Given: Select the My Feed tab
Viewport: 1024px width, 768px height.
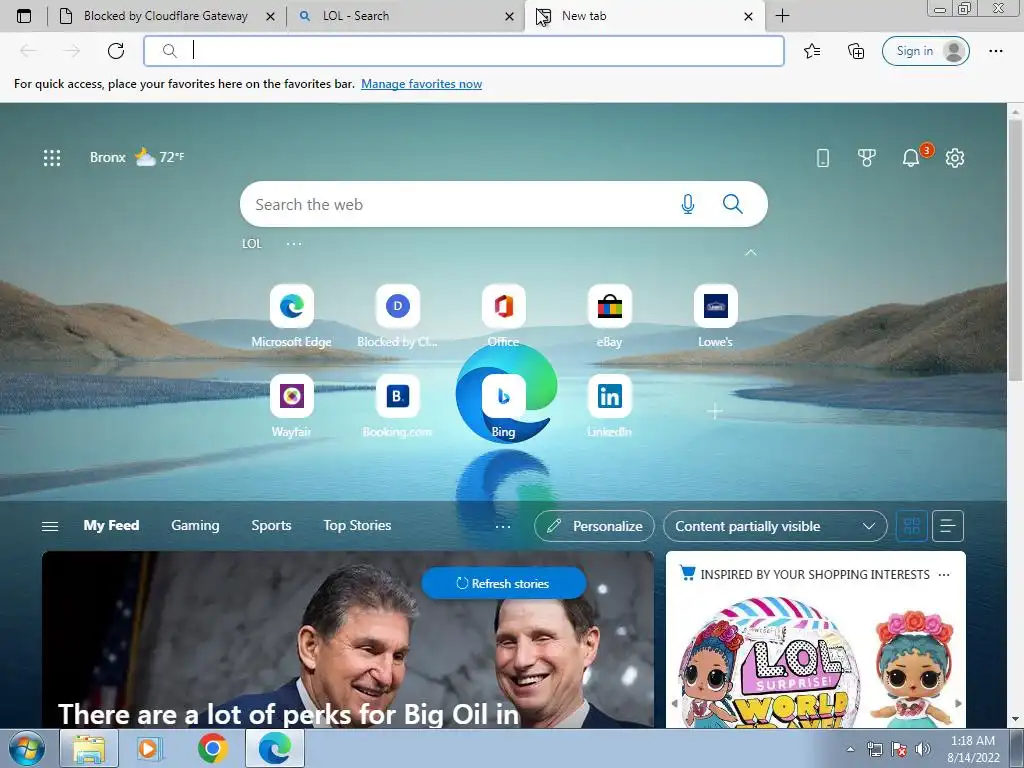Looking at the screenshot, I should (111, 526).
